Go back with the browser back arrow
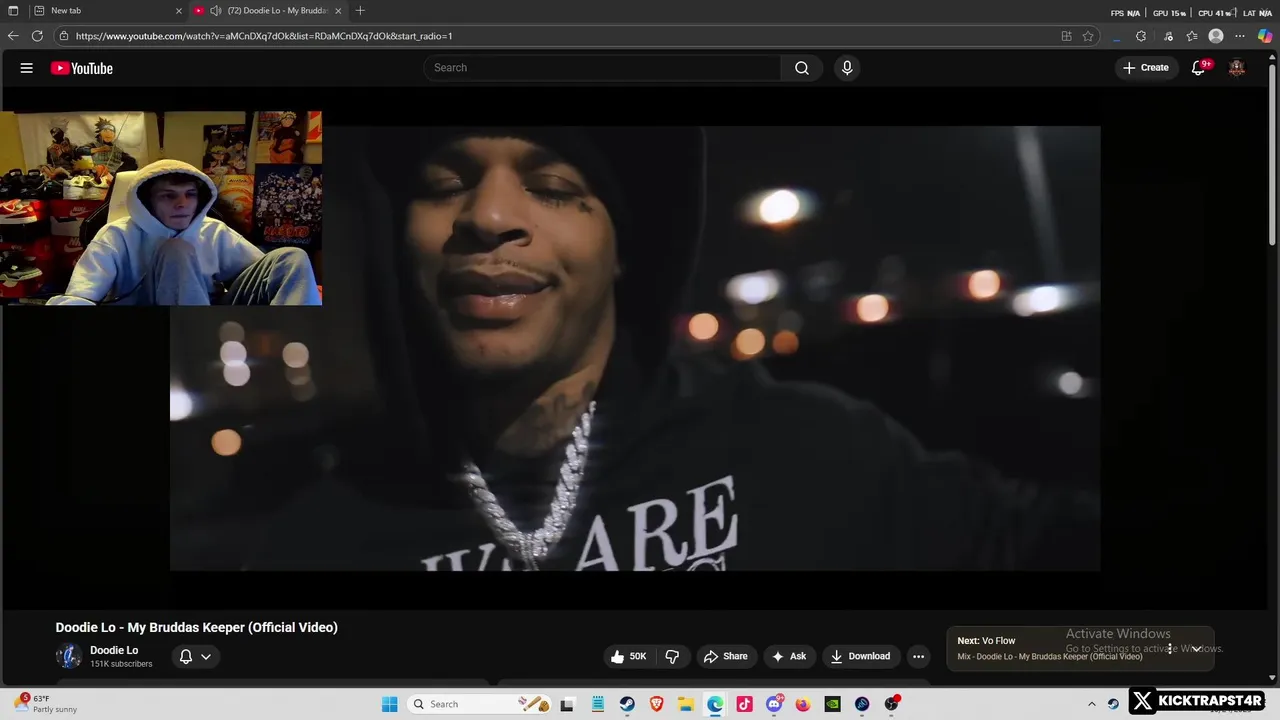 [13, 36]
